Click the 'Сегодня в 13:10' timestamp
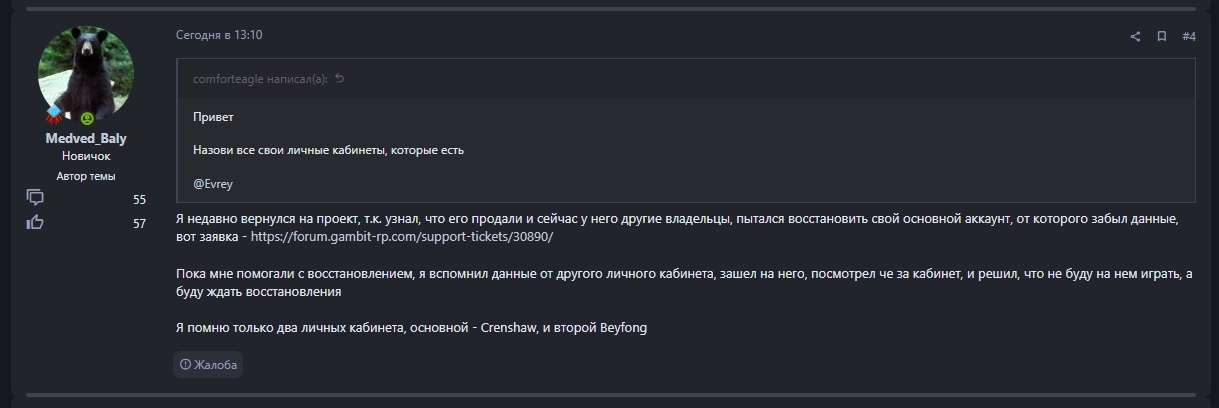1219x408 pixels. pos(219,35)
